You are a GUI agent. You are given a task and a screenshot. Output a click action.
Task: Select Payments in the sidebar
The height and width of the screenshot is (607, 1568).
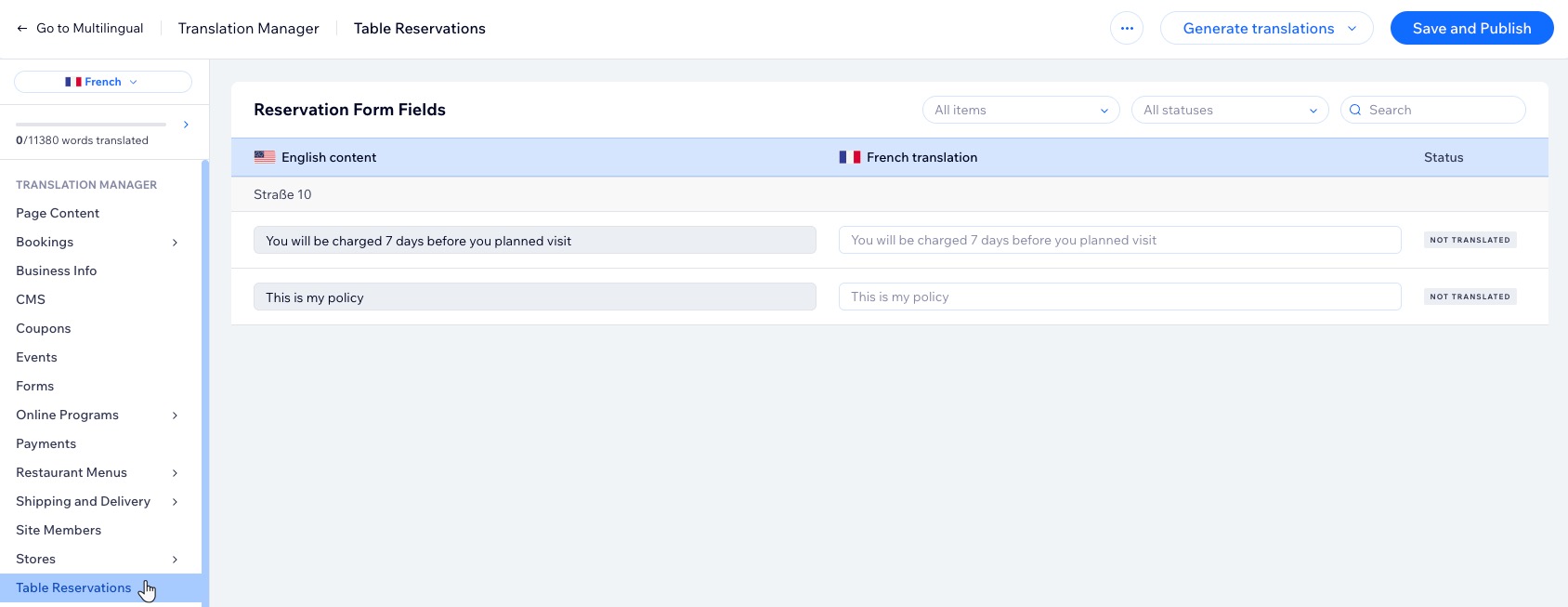pos(46,443)
